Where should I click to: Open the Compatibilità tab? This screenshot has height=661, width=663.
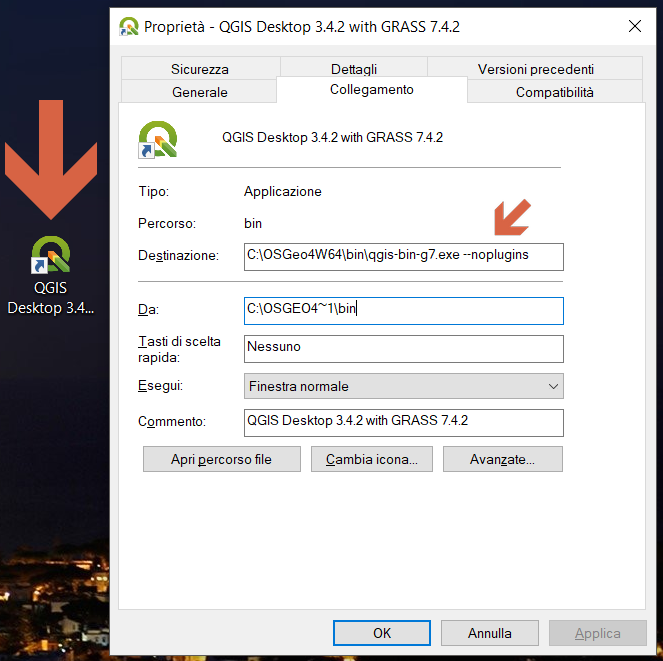tap(554, 92)
